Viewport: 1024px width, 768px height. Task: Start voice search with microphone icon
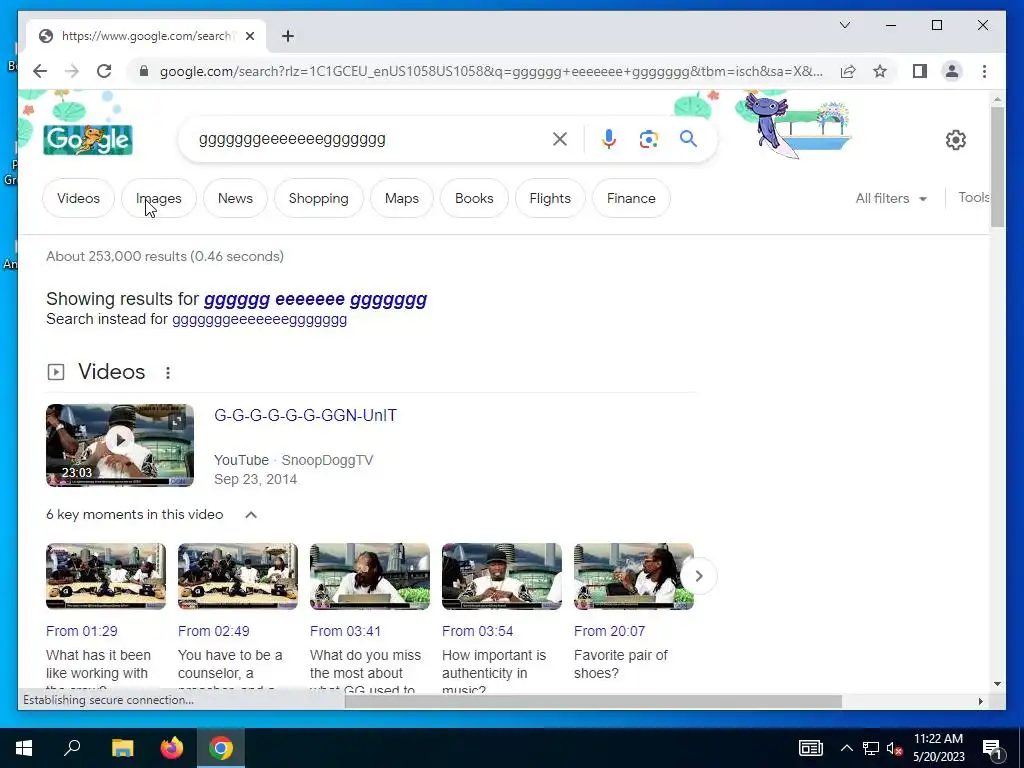(609, 138)
